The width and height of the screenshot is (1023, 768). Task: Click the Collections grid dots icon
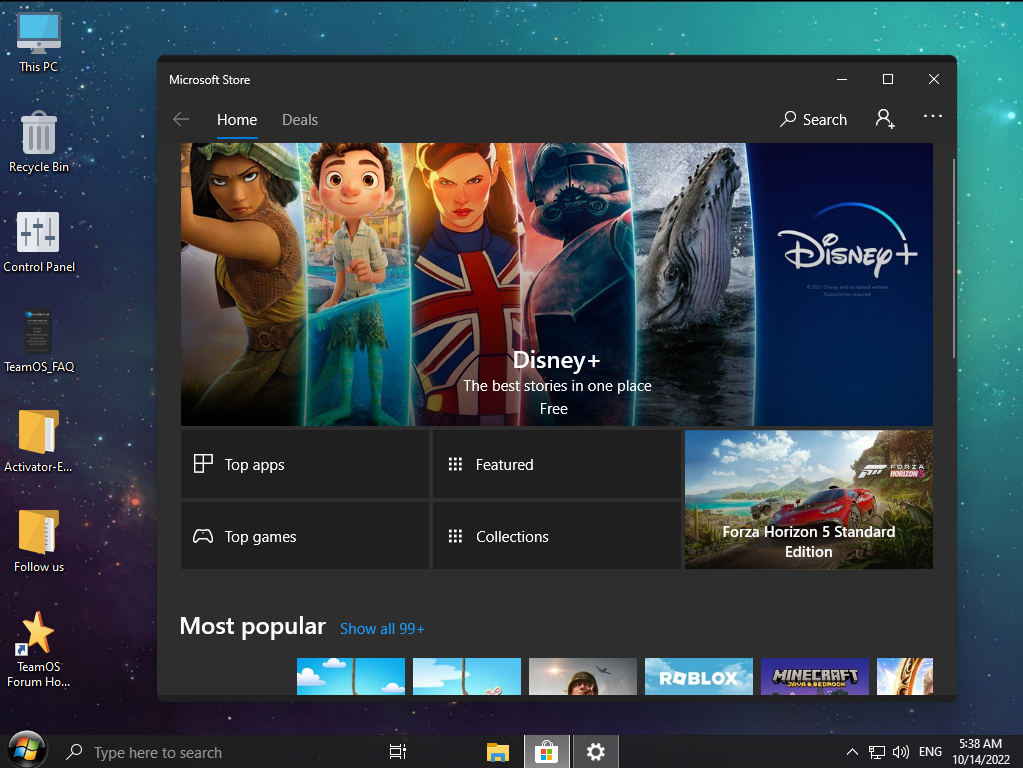(x=455, y=536)
